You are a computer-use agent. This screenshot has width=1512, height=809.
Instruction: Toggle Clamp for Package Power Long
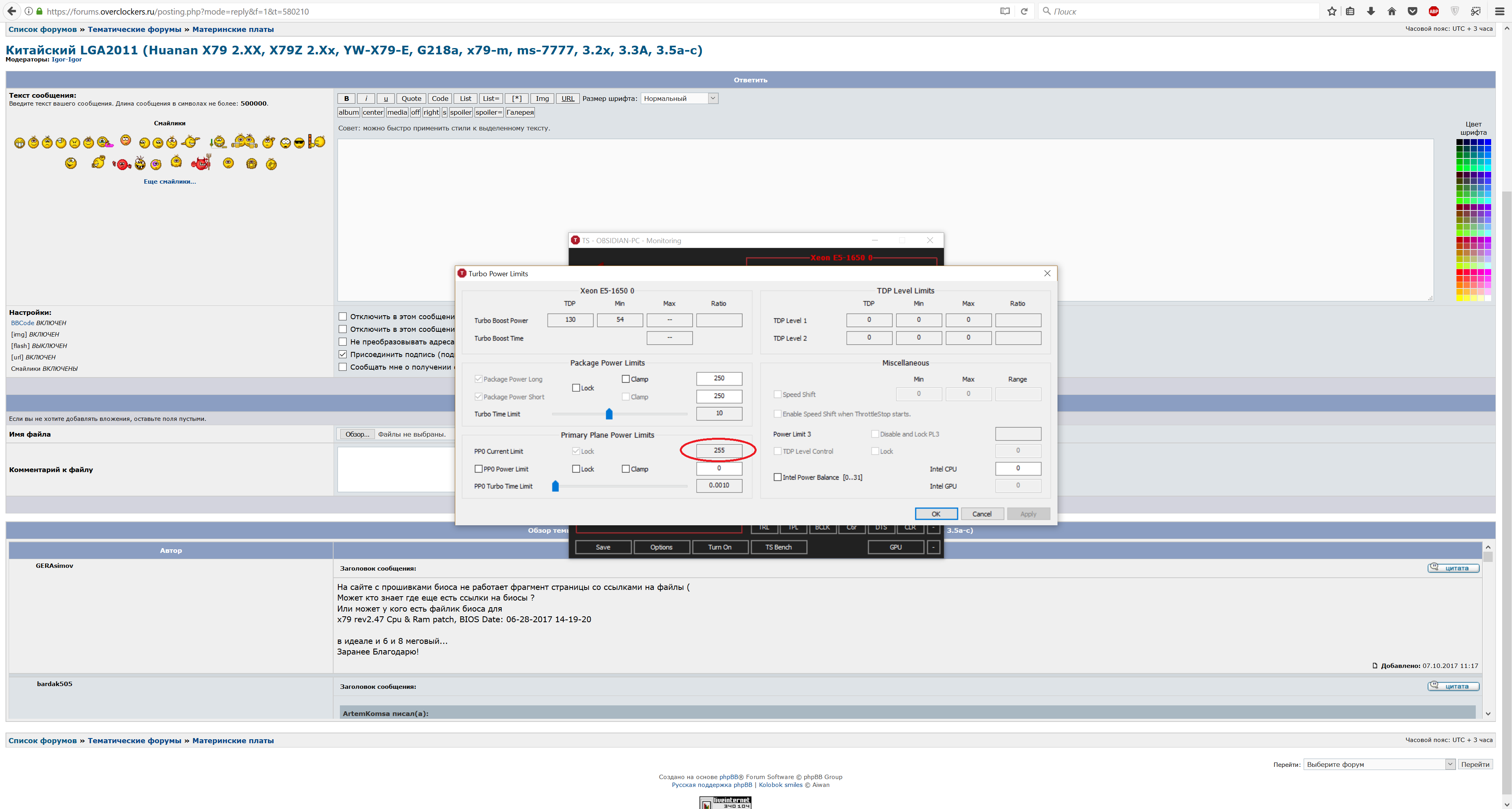point(626,379)
